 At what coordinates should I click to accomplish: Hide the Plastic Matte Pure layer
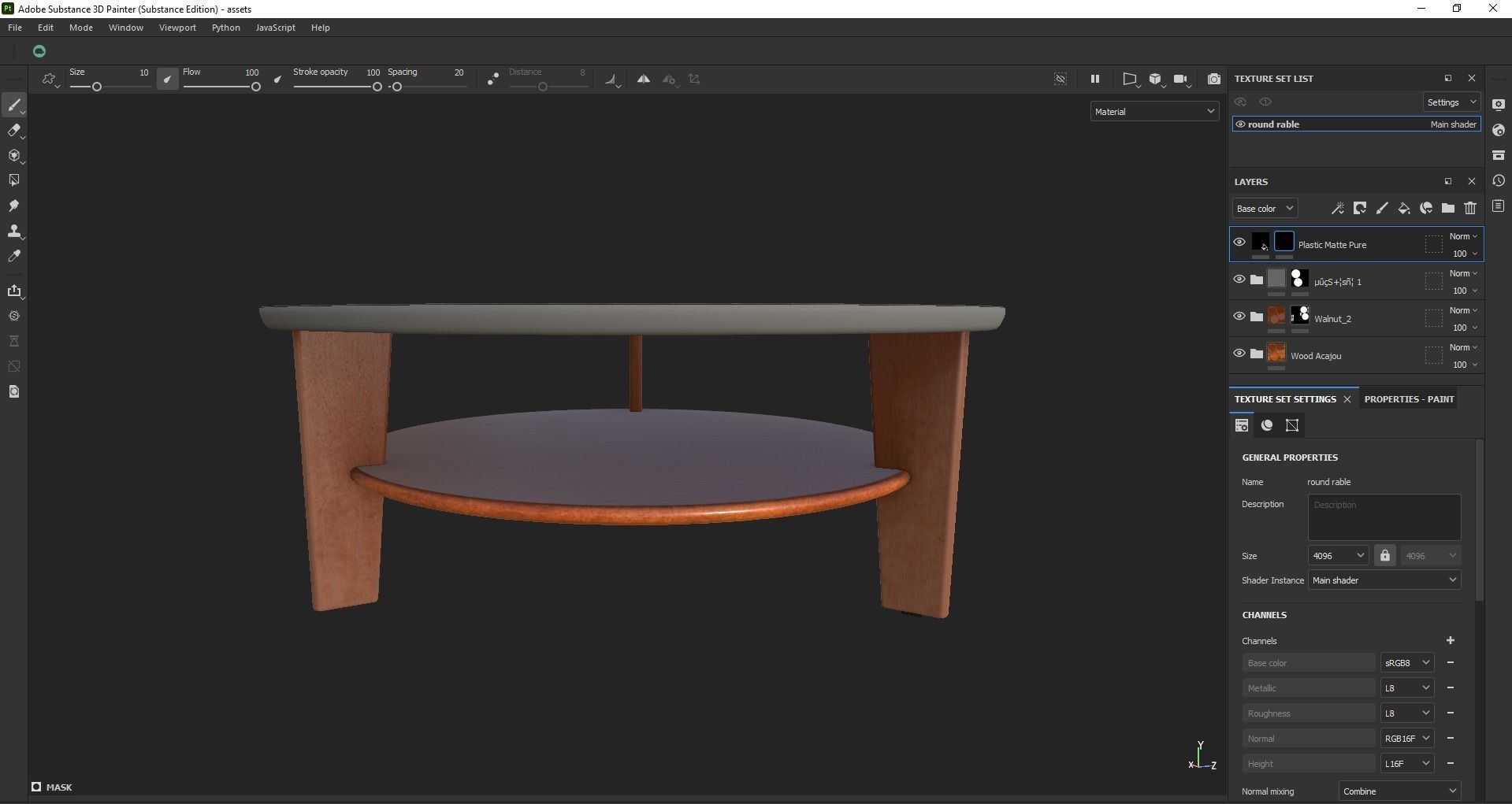pos(1239,241)
